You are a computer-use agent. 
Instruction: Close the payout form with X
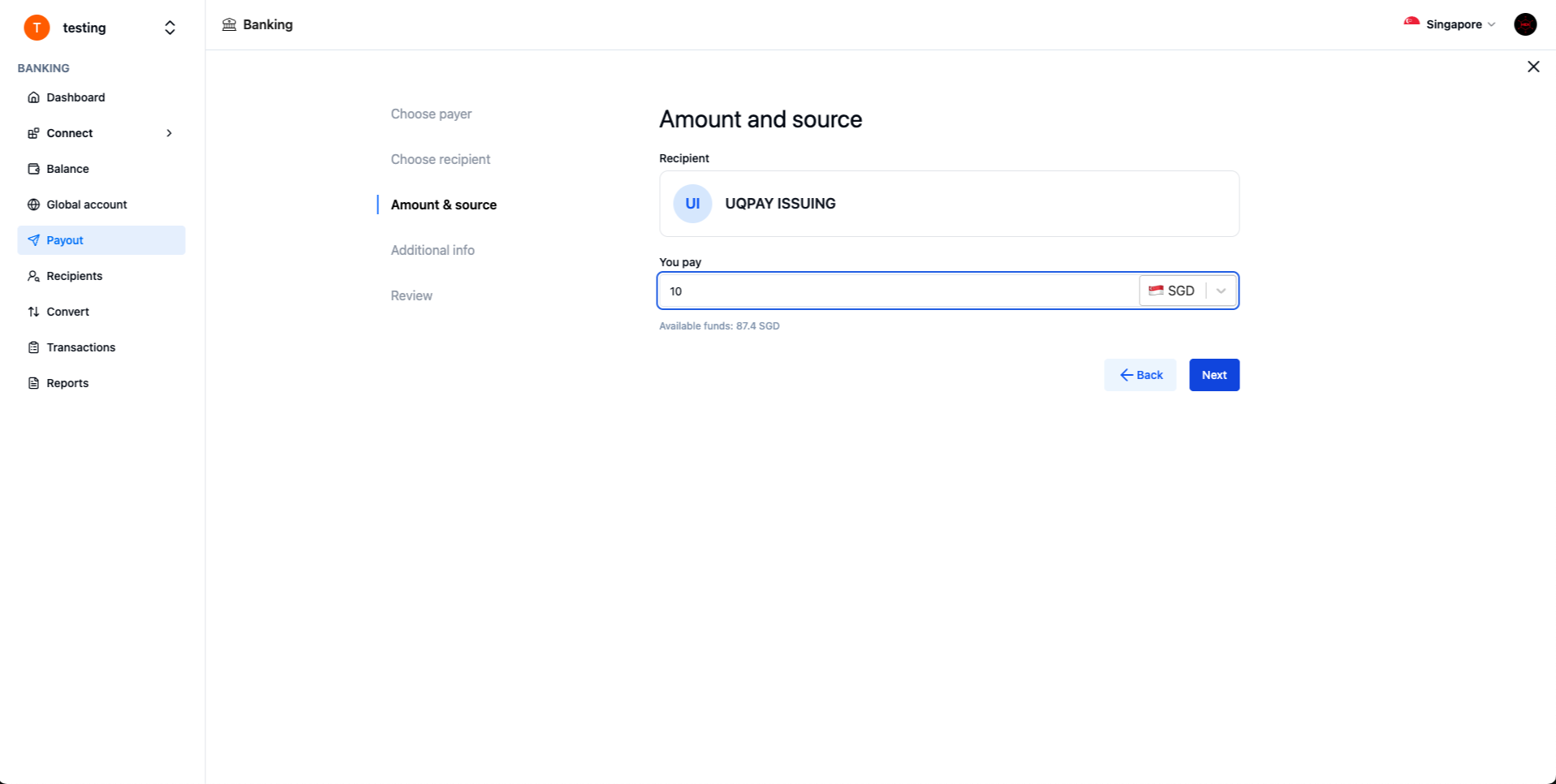(x=1533, y=67)
